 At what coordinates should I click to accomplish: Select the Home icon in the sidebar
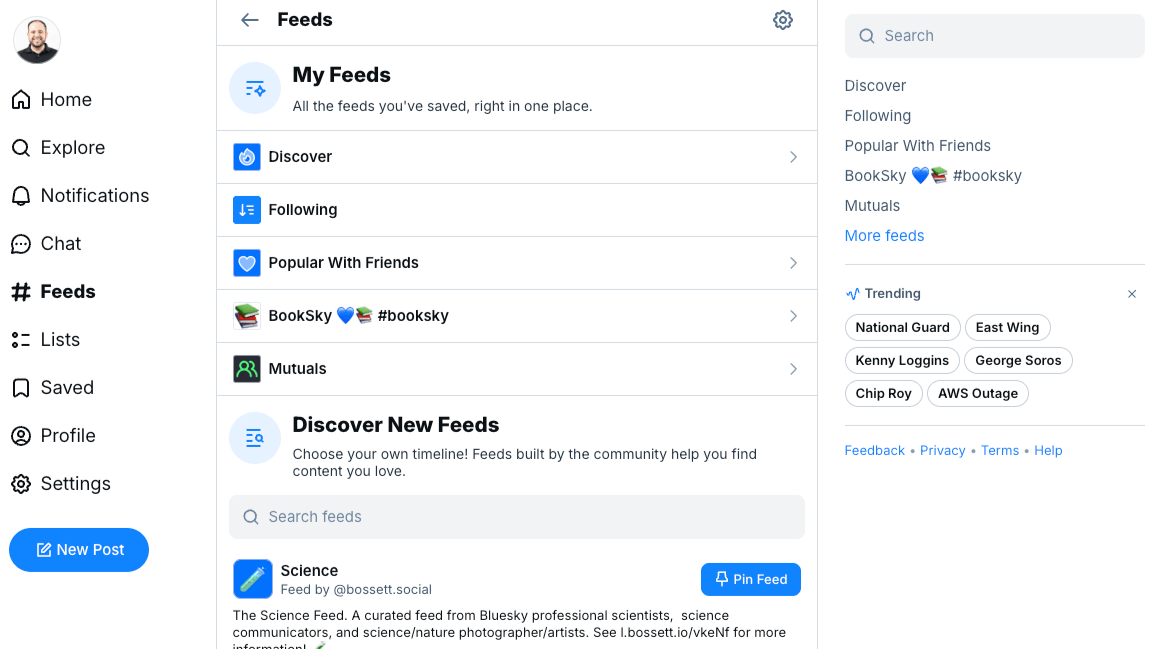point(20,99)
